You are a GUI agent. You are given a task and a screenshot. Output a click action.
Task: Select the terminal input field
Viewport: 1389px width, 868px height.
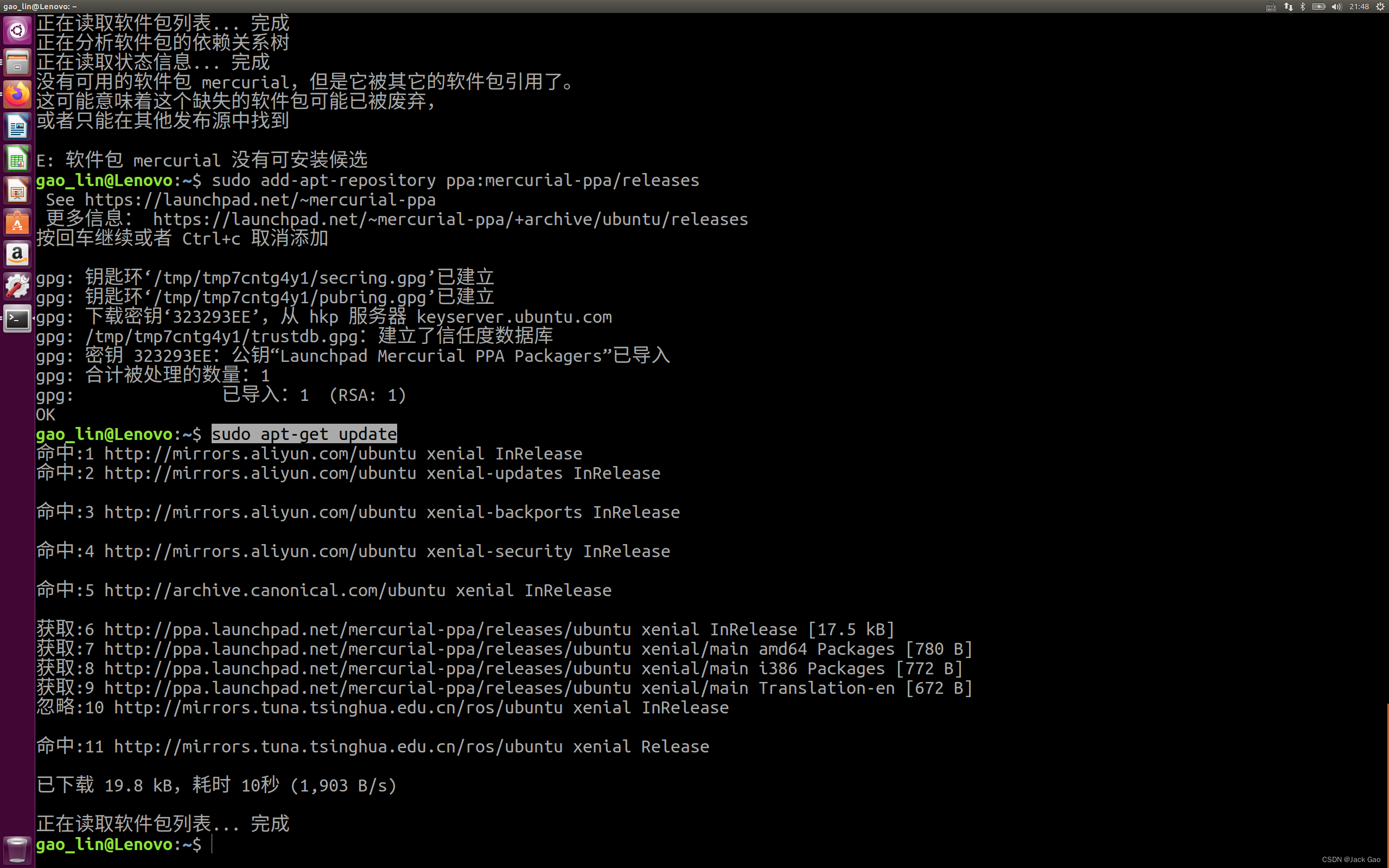coord(213,844)
